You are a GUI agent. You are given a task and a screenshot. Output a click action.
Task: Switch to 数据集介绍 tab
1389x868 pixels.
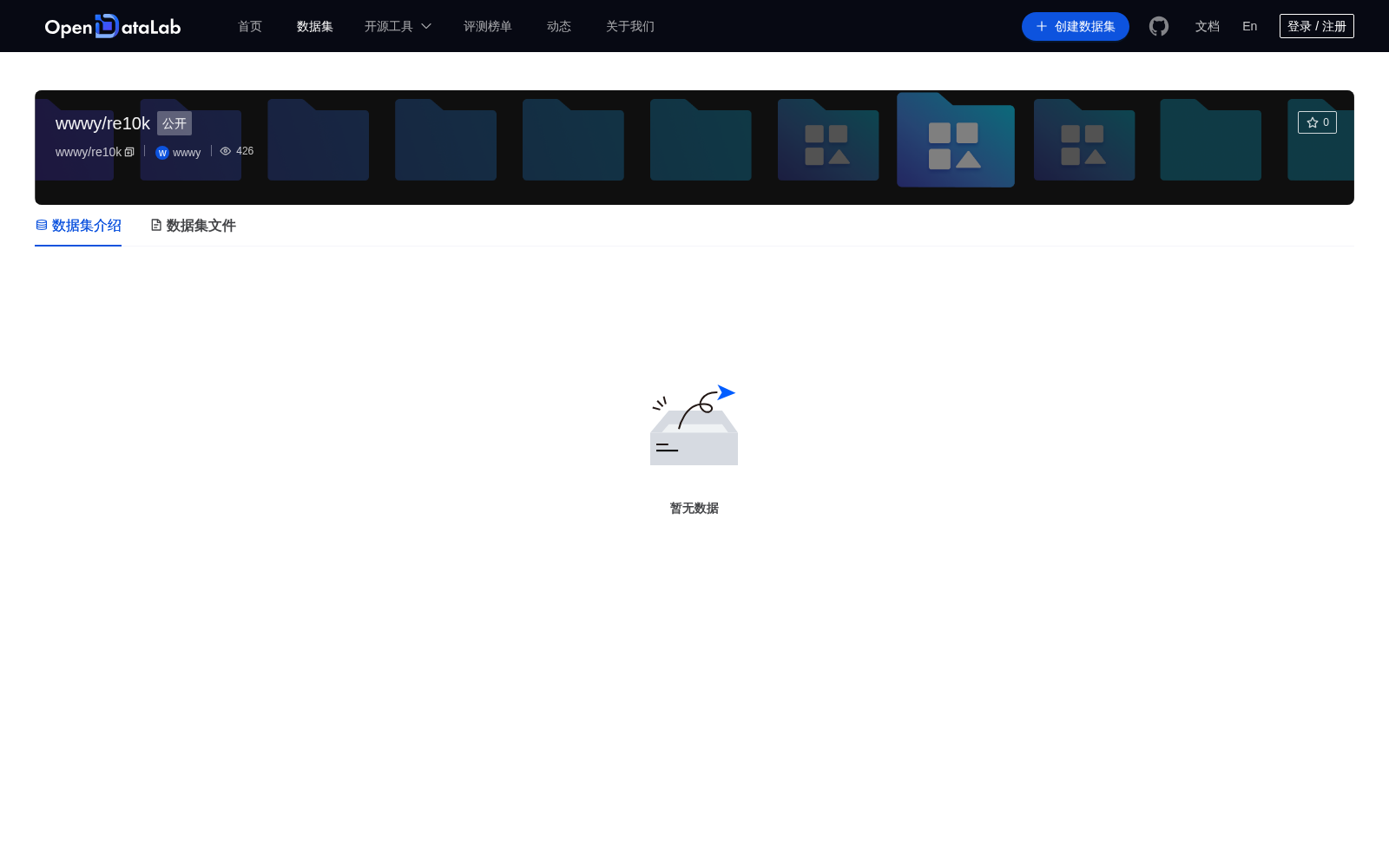coord(78,226)
